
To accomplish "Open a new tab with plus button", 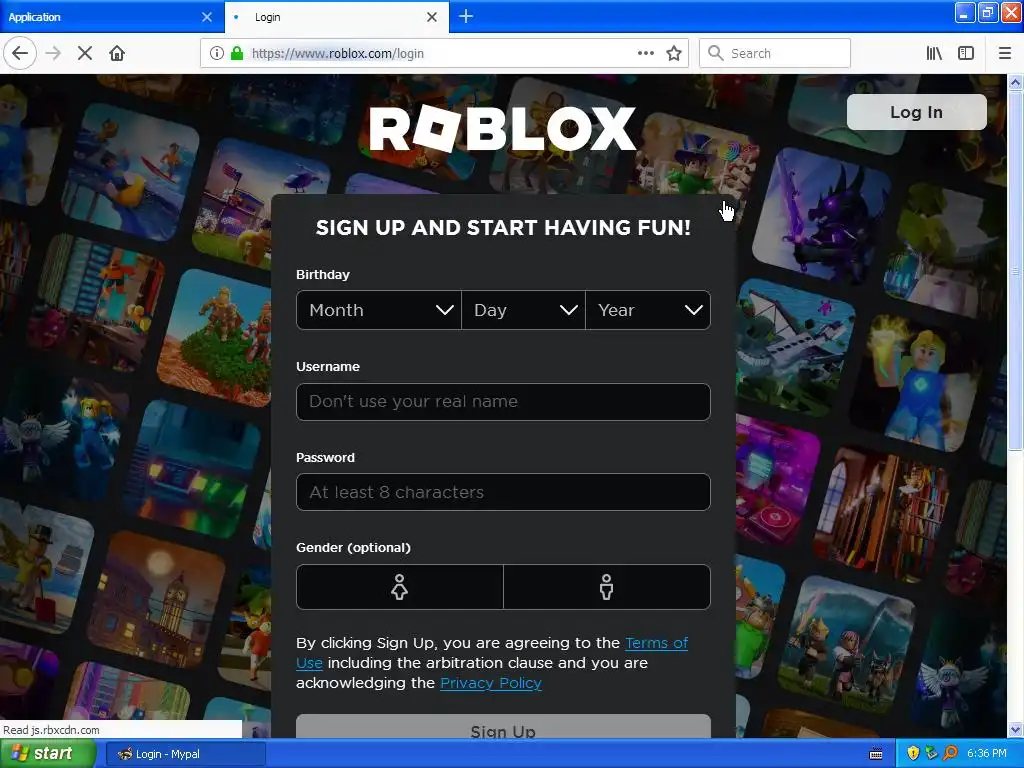I will click(466, 16).
